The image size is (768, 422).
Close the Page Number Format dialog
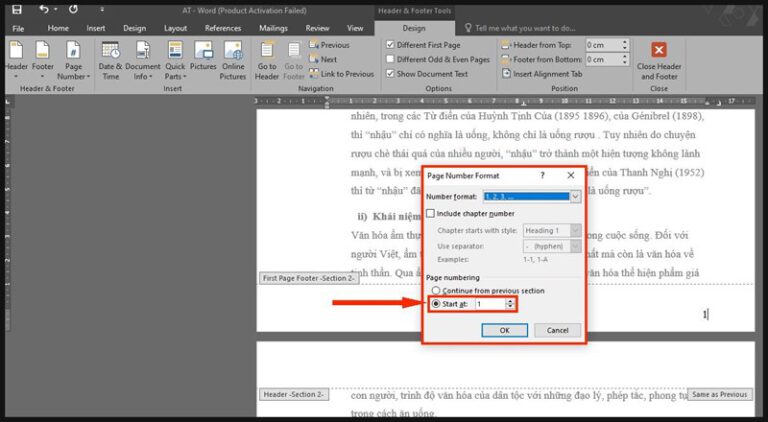[571, 175]
